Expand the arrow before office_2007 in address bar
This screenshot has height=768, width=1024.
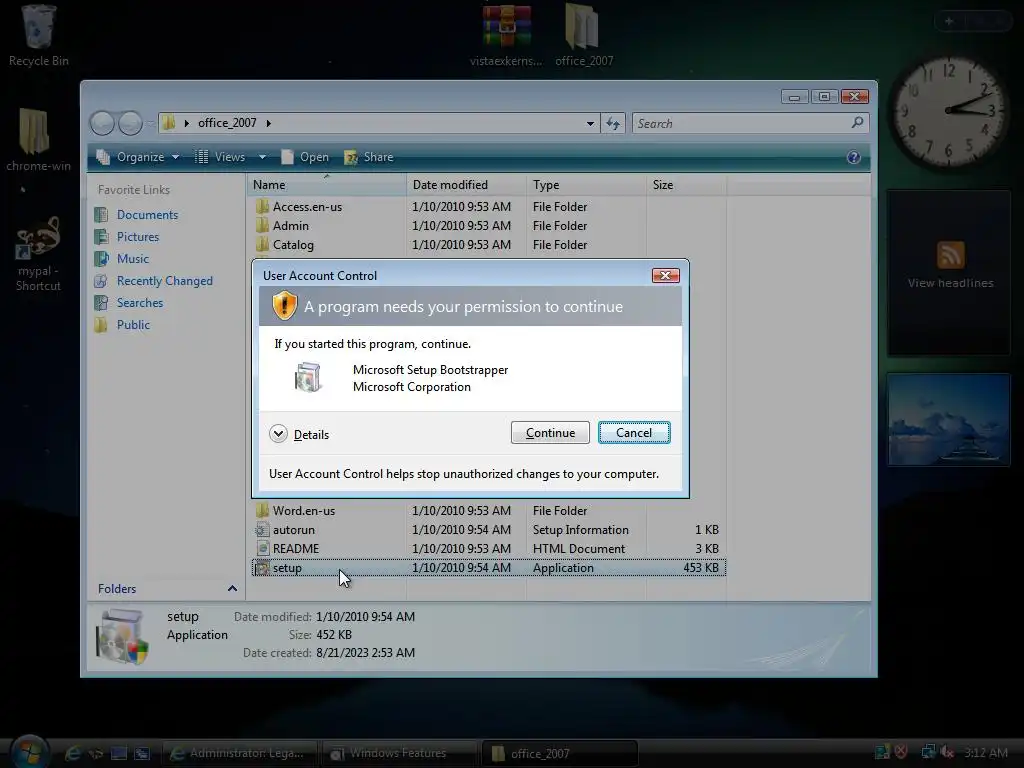click(x=187, y=123)
